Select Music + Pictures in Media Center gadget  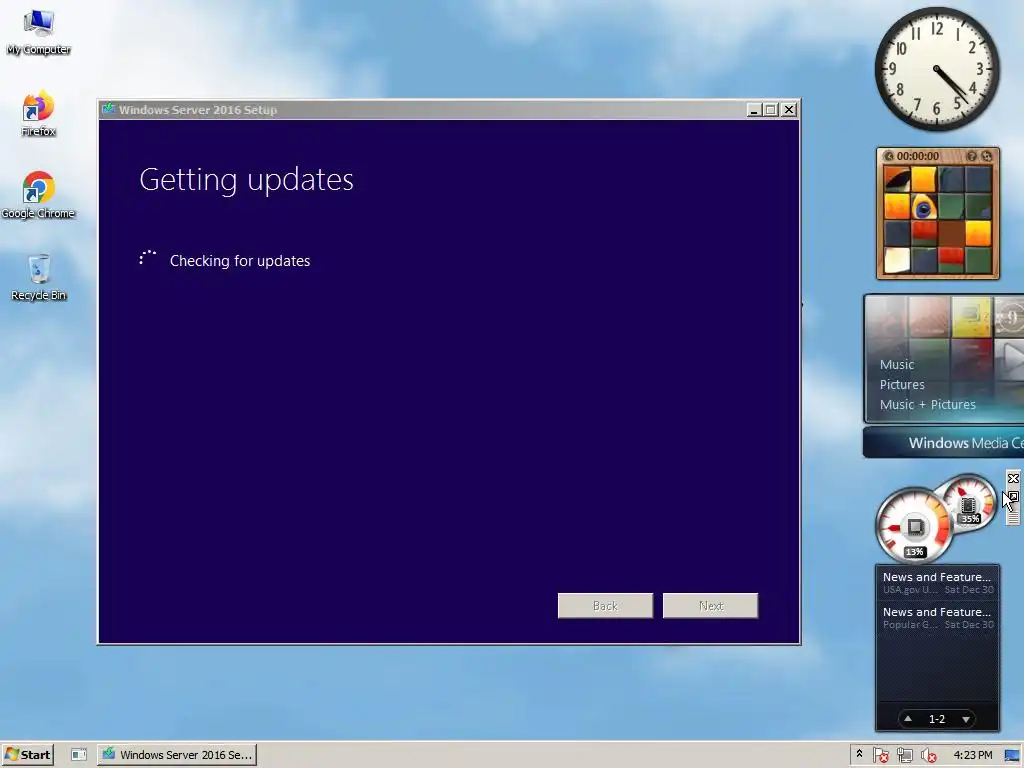coord(927,405)
